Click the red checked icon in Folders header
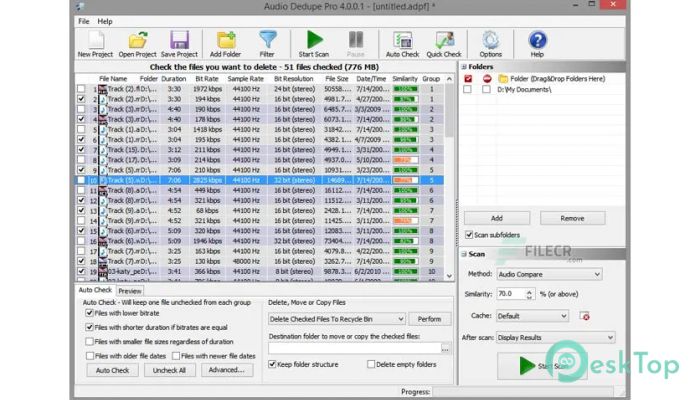 [468, 79]
